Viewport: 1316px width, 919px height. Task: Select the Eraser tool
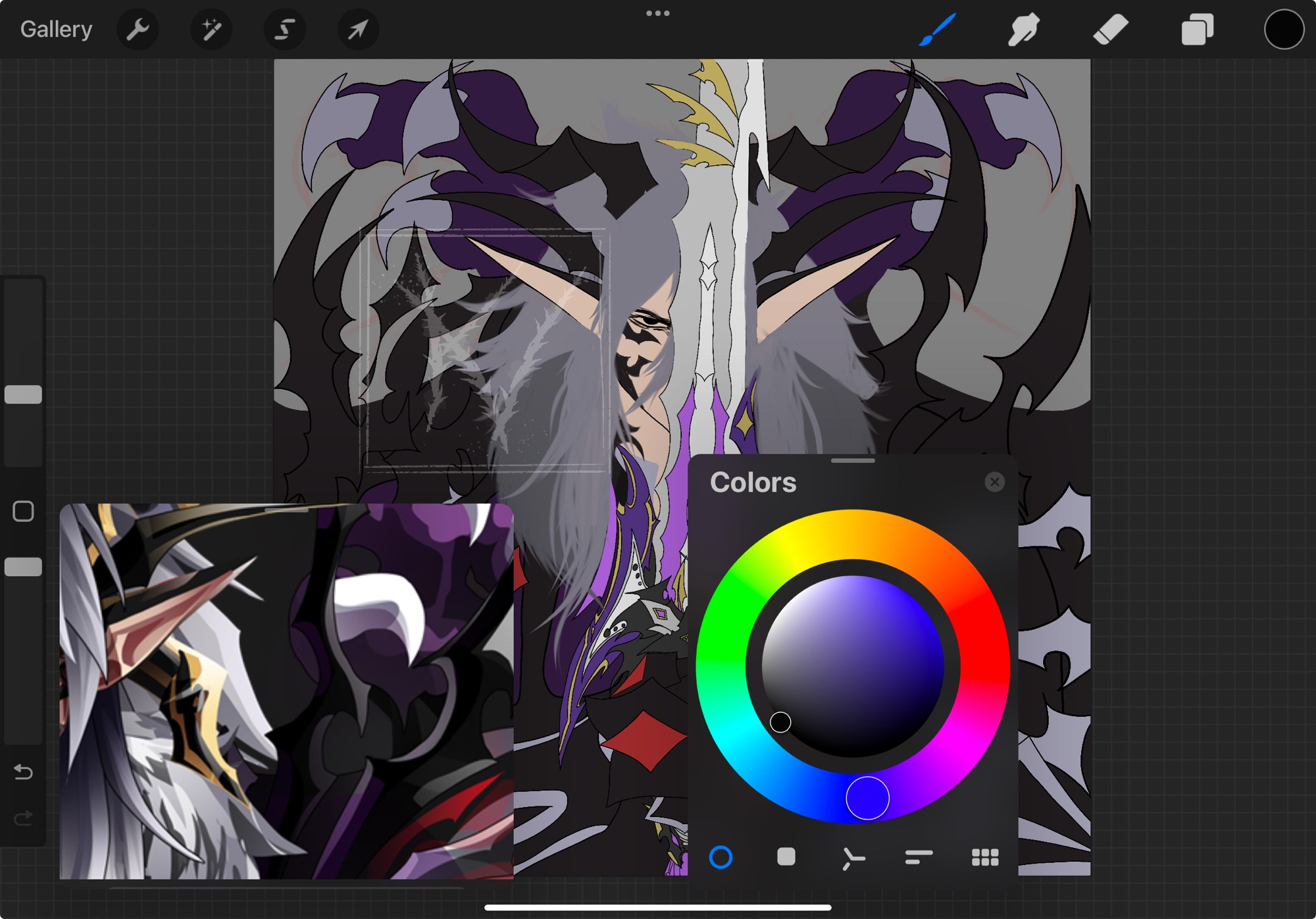click(1111, 30)
